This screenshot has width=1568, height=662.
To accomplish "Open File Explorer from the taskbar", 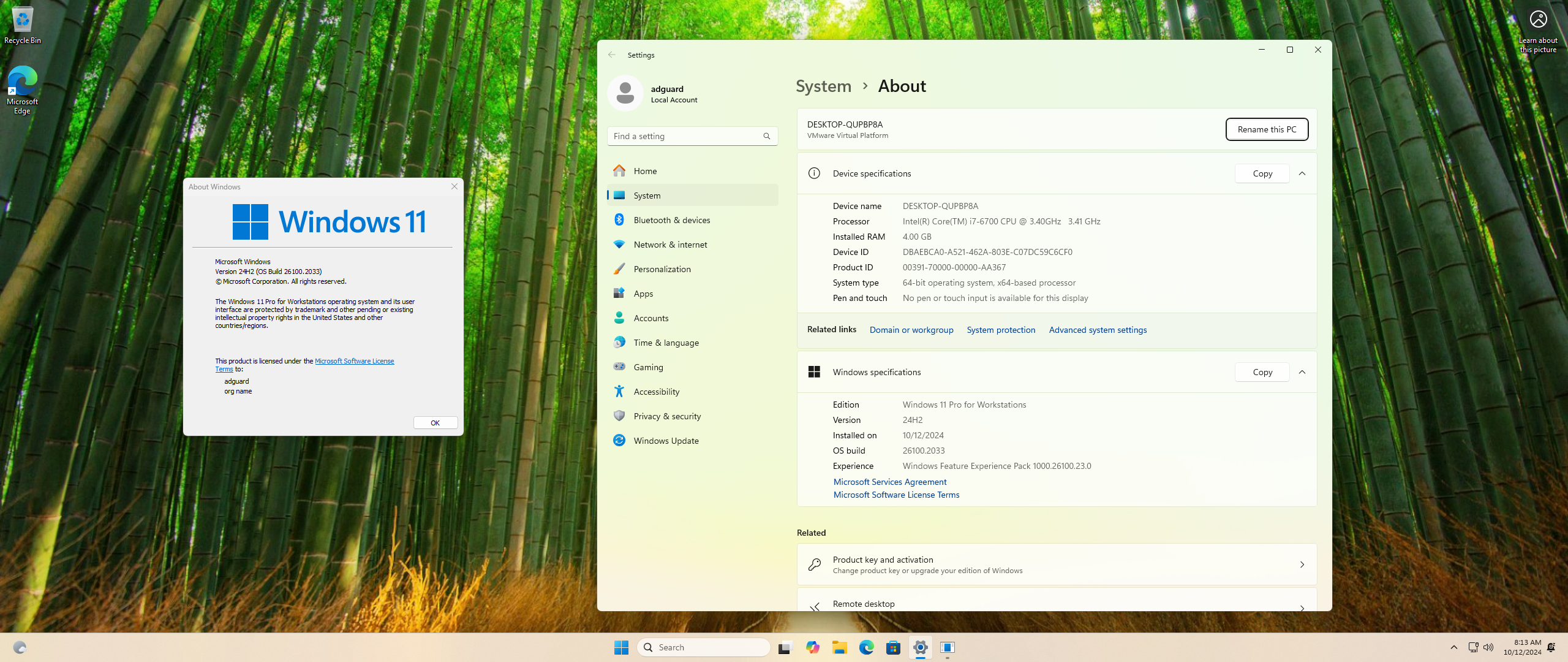I will (x=839, y=647).
